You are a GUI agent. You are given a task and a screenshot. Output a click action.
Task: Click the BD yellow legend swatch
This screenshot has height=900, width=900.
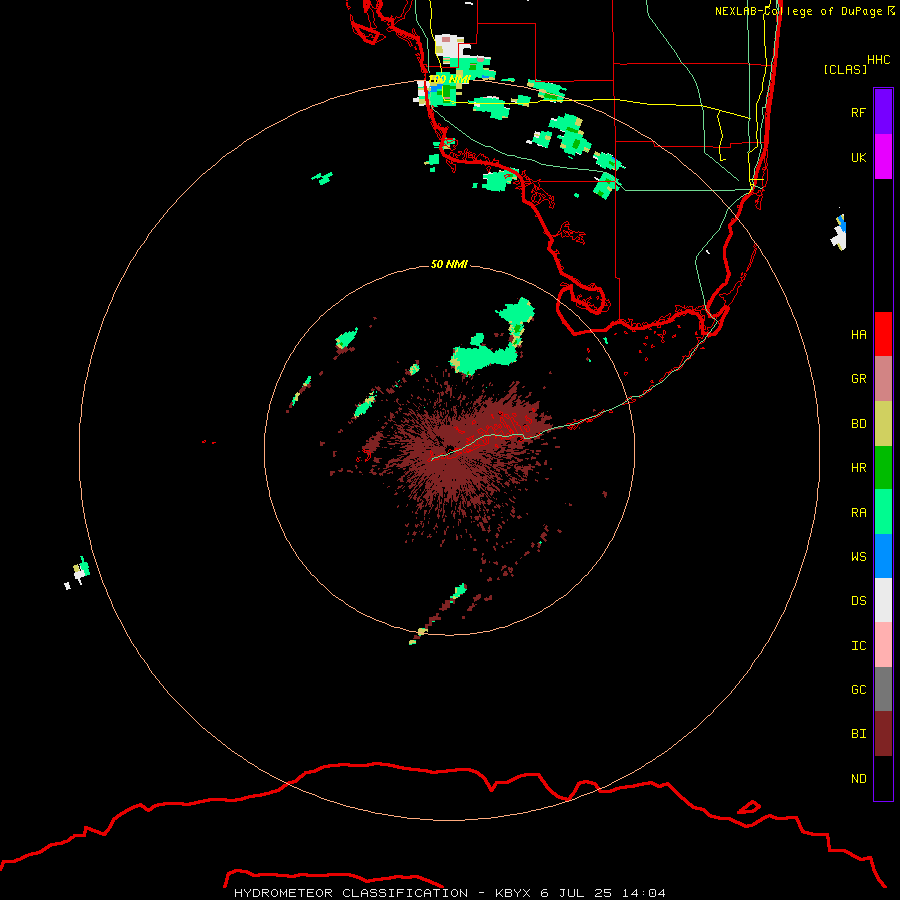click(x=883, y=424)
